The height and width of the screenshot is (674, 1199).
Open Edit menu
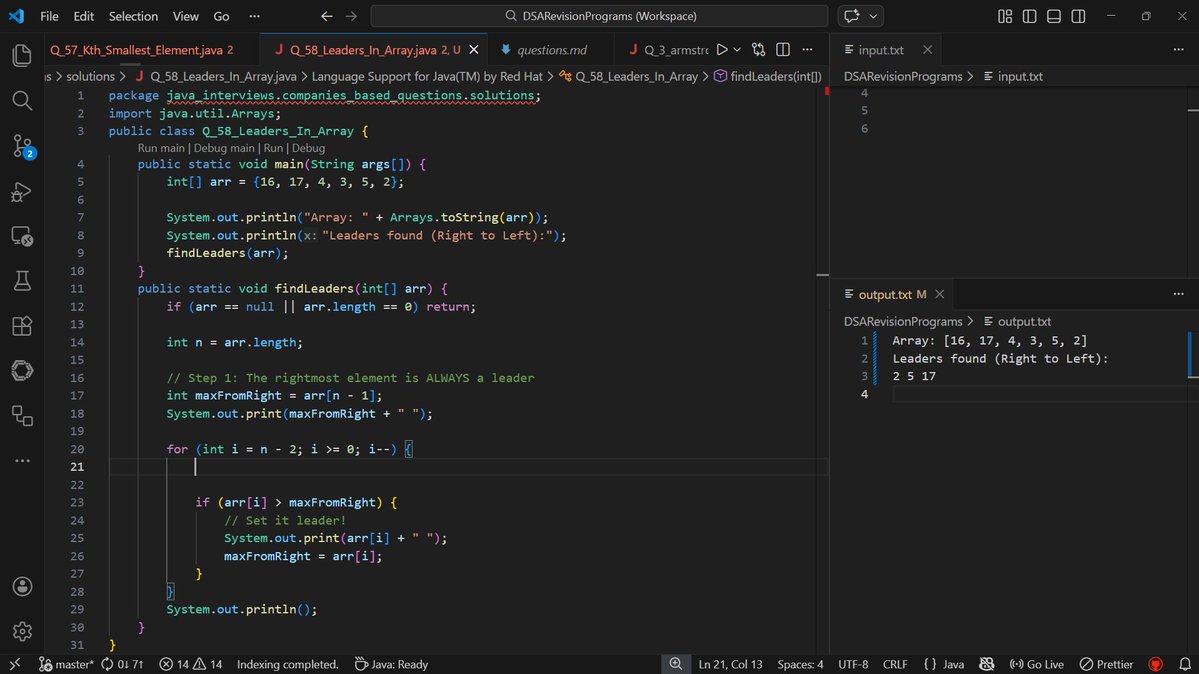(83, 16)
